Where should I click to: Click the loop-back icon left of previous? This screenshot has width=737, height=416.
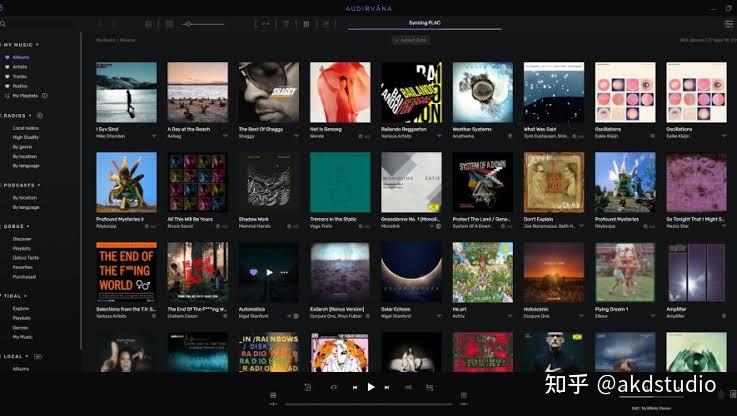tap(333, 387)
